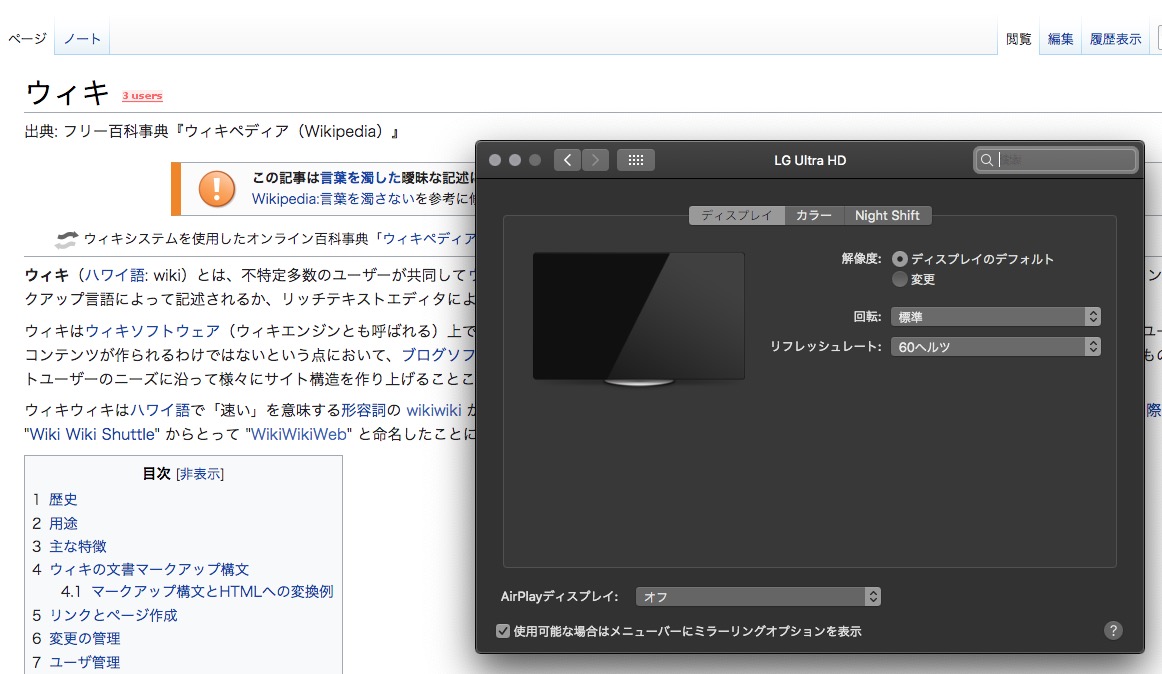This screenshot has width=1162, height=674.
Task: Show all preferences grid icon
Action: pyautogui.click(x=636, y=159)
